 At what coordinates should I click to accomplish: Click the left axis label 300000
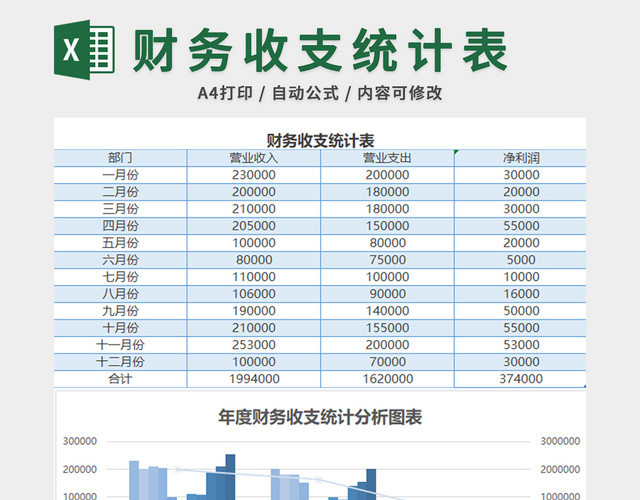pyautogui.click(x=80, y=441)
